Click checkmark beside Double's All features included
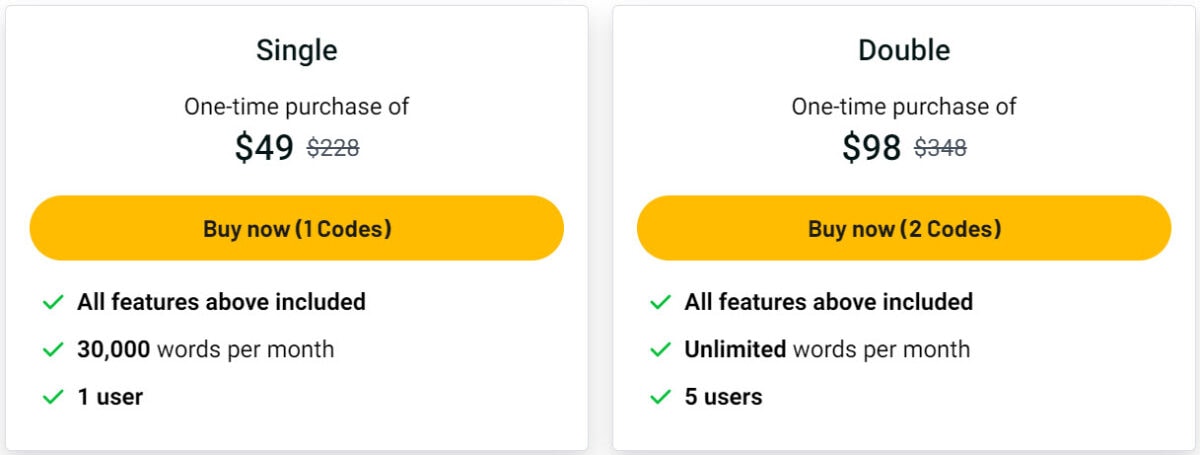This screenshot has height=455, width=1200. (660, 302)
